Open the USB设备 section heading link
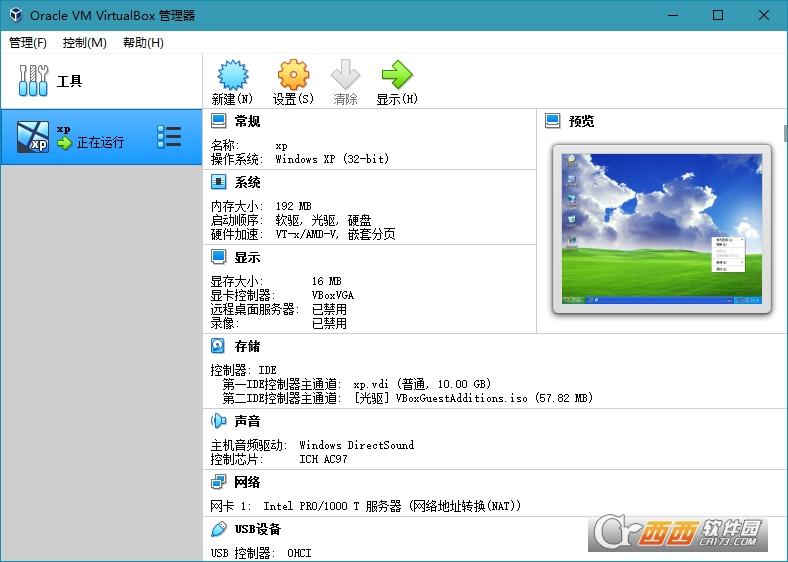The height and width of the screenshot is (562, 788). point(258,529)
